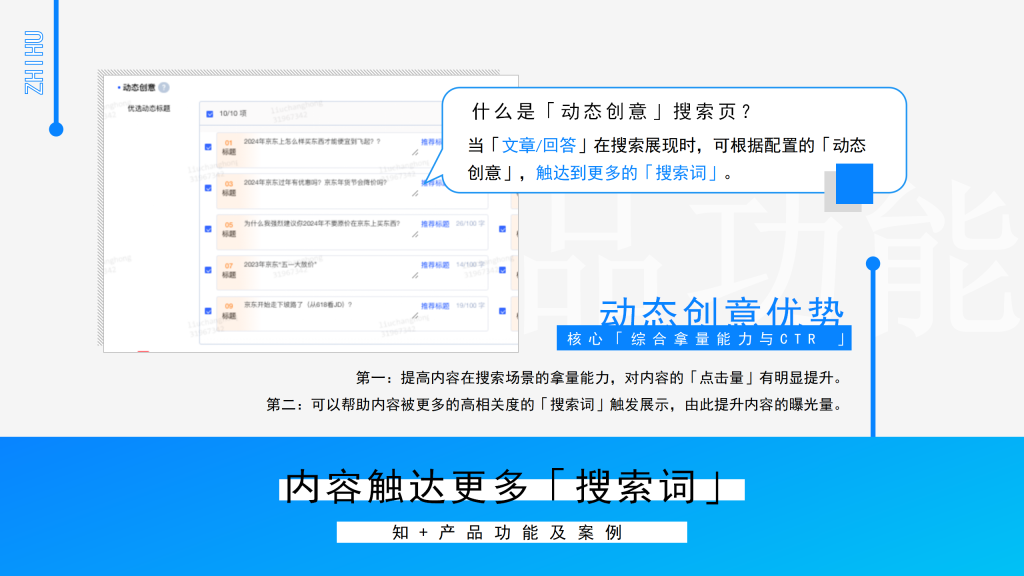Toggle the right-column checkbox beside title 05

(x=502, y=229)
